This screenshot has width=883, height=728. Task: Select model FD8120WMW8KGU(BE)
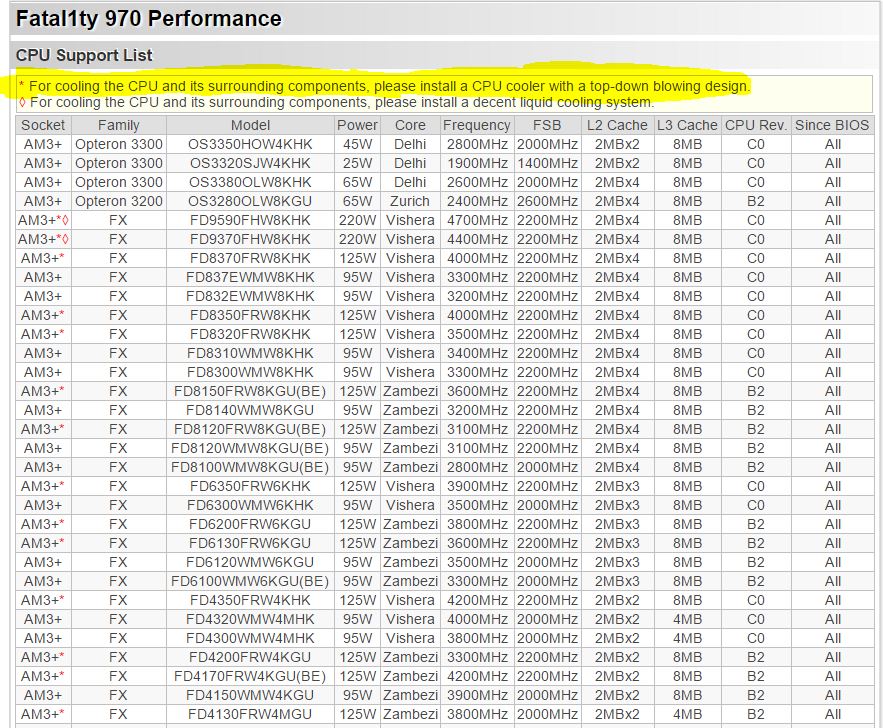coord(250,448)
